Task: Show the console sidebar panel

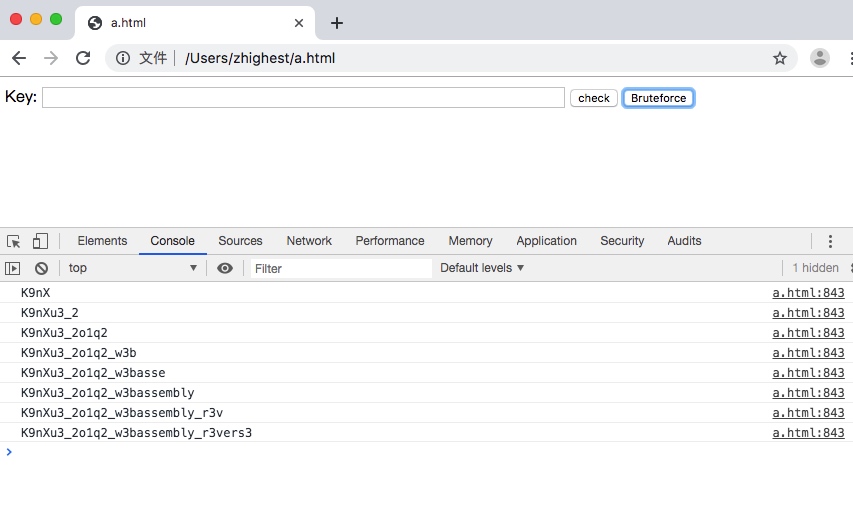Action: pos(13,268)
